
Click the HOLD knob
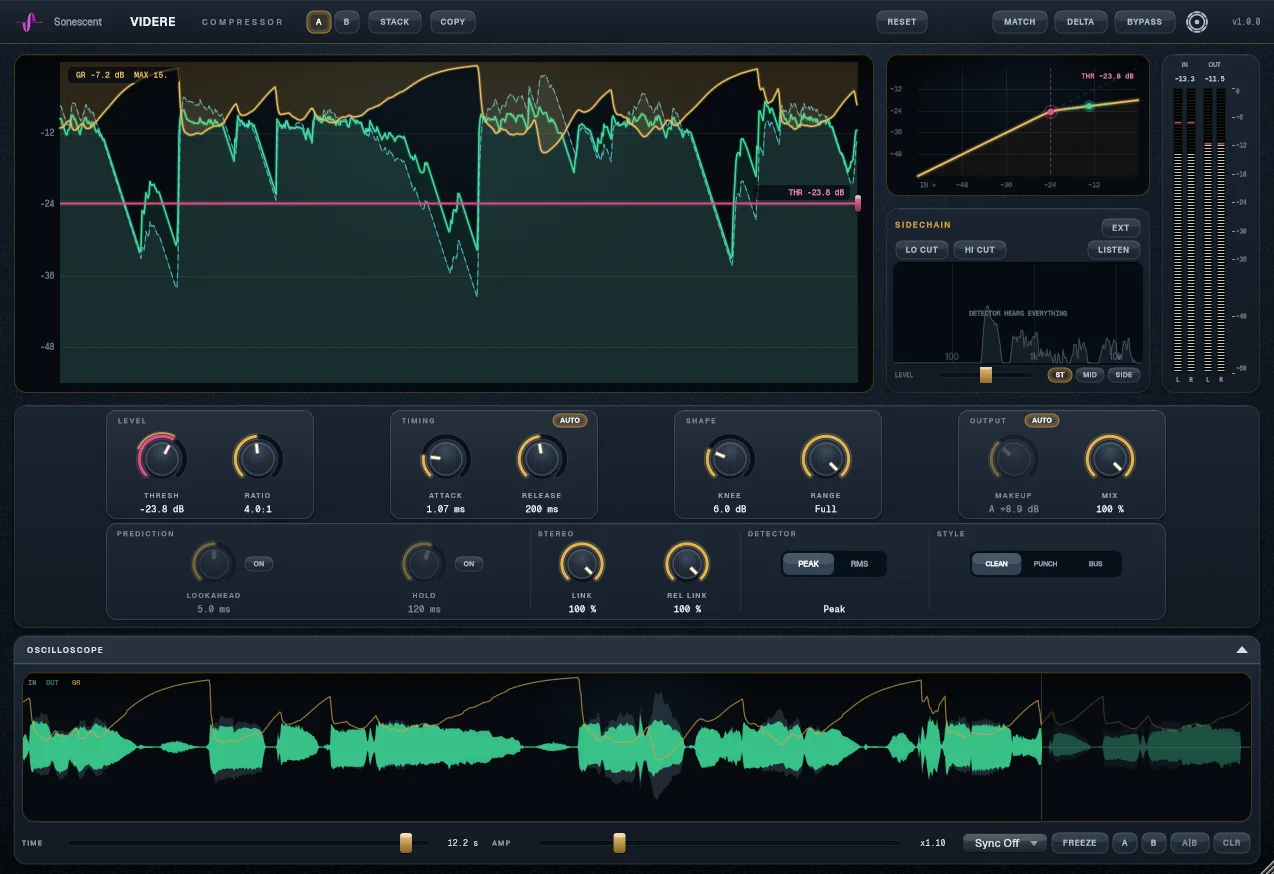(x=423, y=564)
